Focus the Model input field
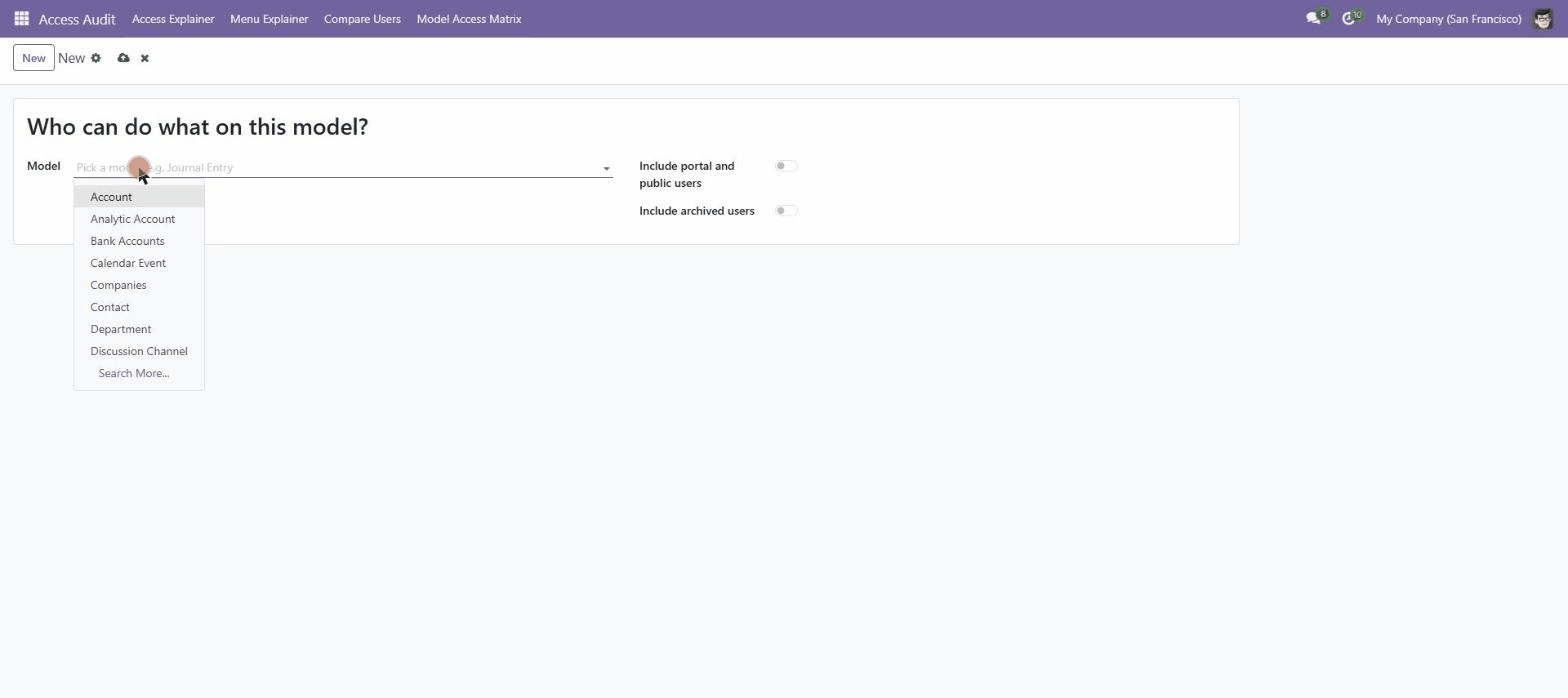This screenshot has width=1568, height=698. (337, 168)
